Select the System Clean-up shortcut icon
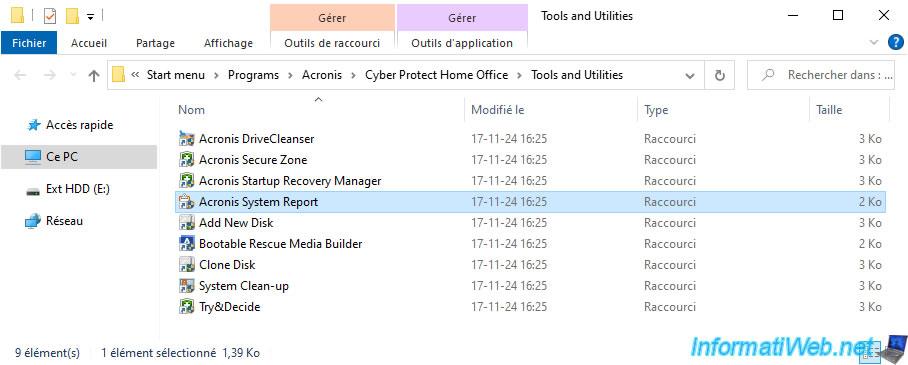Image resolution: width=908 pixels, height=365 pixels. tap(186, 286)
